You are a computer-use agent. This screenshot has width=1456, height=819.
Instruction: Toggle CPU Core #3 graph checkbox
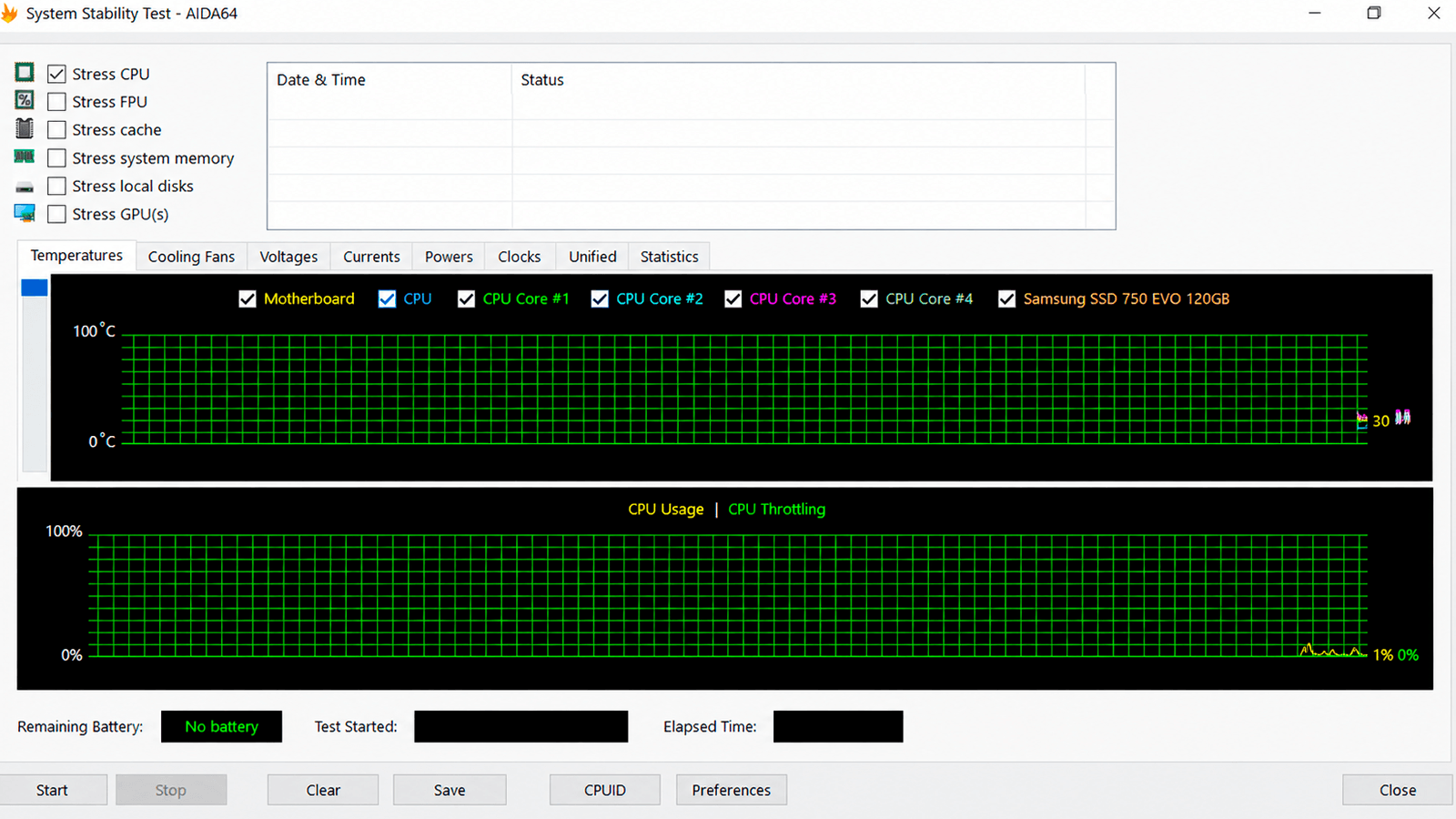(x=733, y=298)
